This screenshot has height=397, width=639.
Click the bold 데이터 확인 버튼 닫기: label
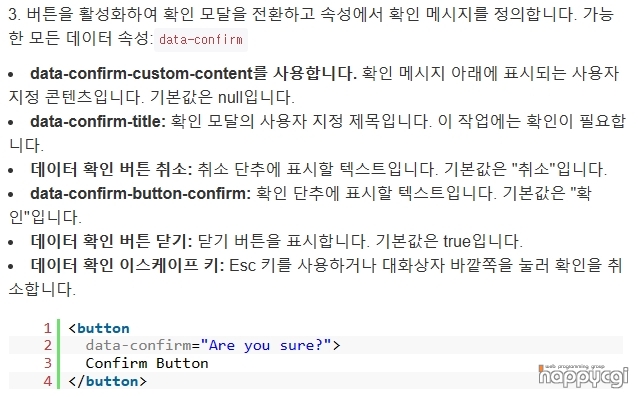pyautogui.click(x=111, y=241)
